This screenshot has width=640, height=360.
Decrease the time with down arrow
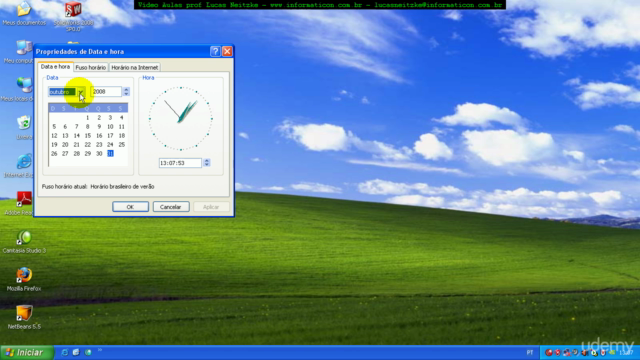tap(207, 165)
